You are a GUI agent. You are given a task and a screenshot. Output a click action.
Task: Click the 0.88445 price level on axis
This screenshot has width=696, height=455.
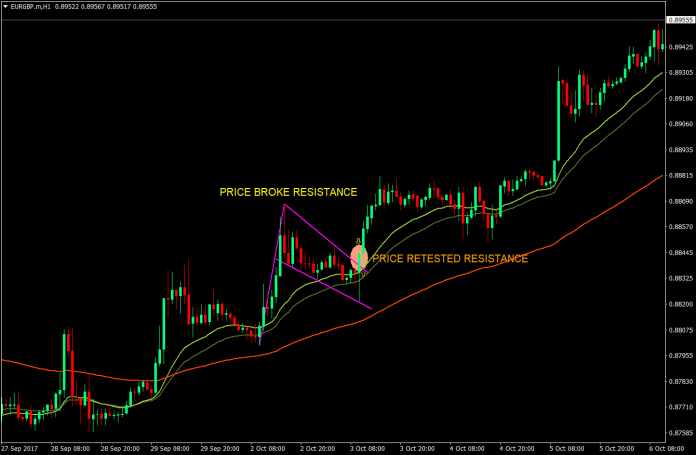[681, 253]
